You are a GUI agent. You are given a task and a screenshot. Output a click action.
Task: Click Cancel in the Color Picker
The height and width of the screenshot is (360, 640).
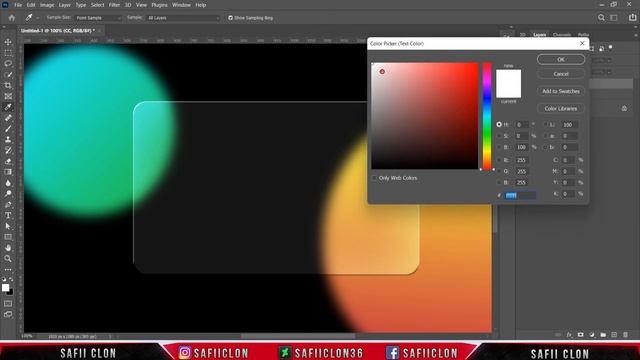[561, 74]
